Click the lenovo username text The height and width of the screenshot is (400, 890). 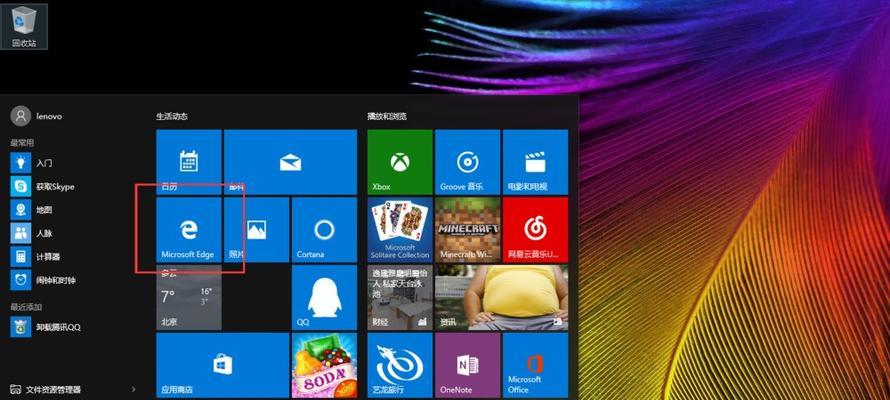[49, 116]
